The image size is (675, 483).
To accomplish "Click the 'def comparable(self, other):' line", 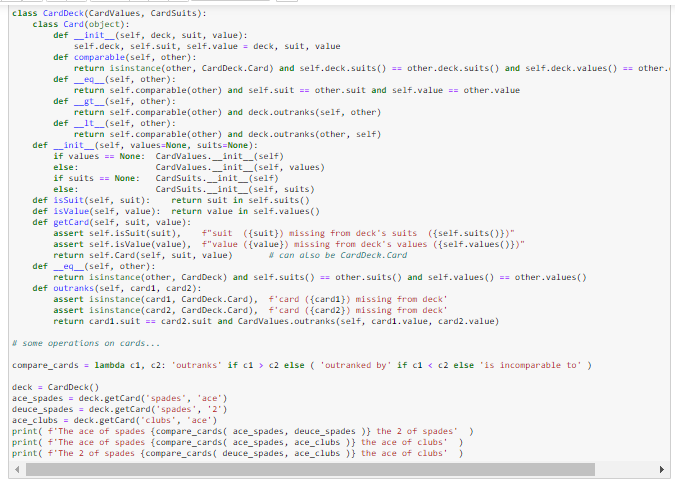I will (125, 57).
